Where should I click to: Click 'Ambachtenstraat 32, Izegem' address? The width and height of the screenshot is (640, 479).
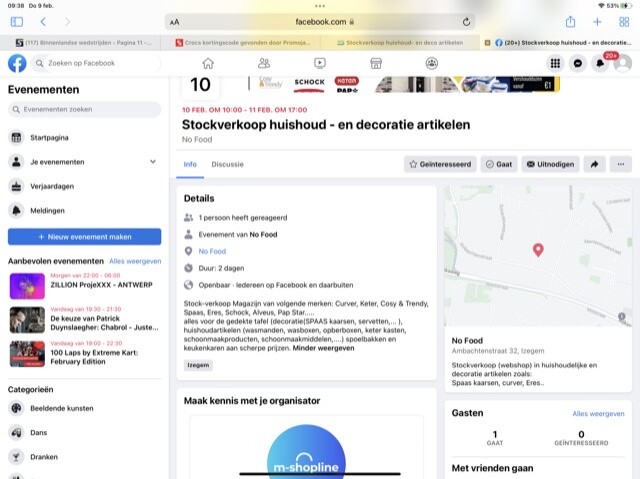tap(498, 351)
